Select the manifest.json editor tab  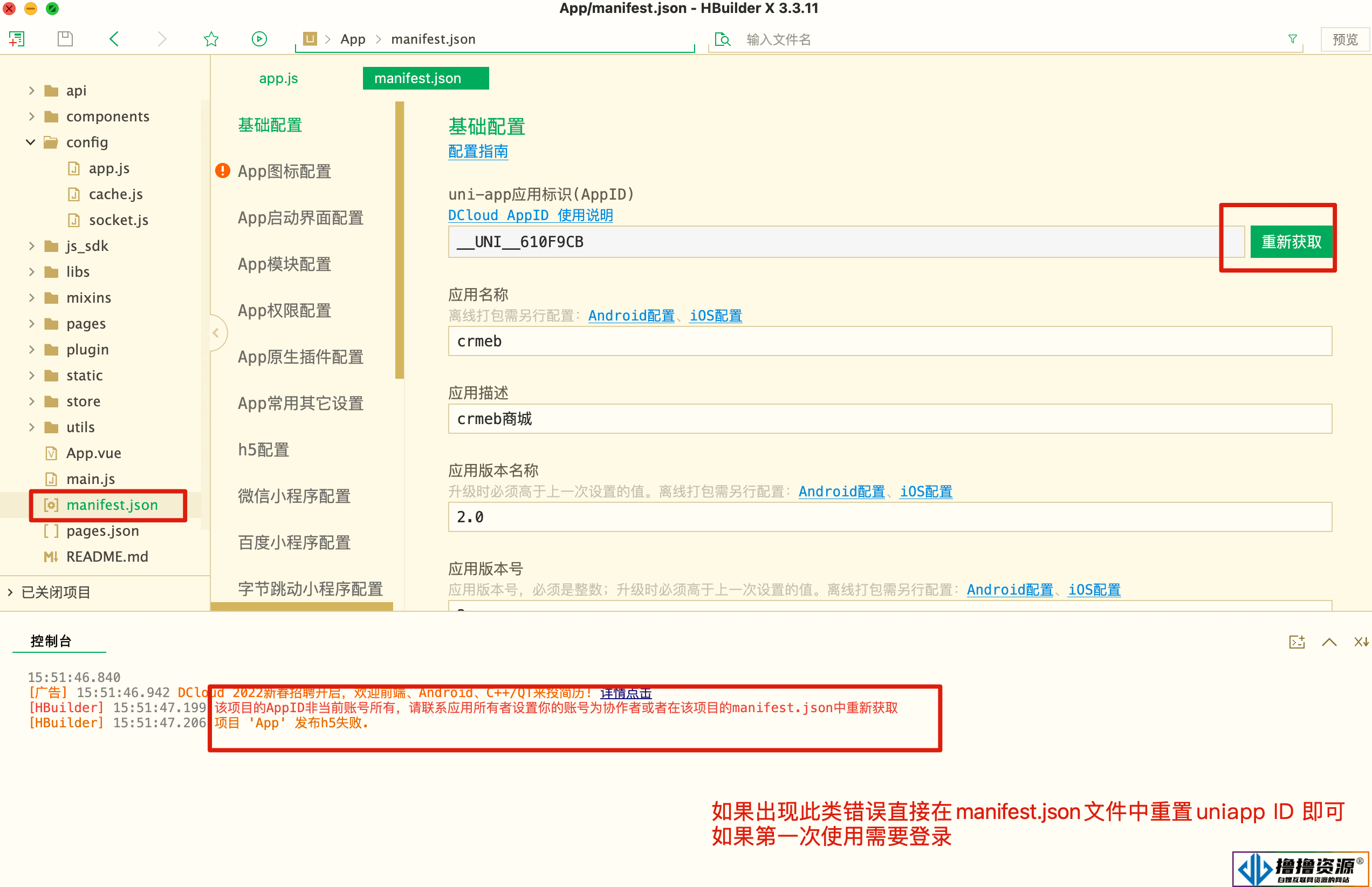point(426,78)
